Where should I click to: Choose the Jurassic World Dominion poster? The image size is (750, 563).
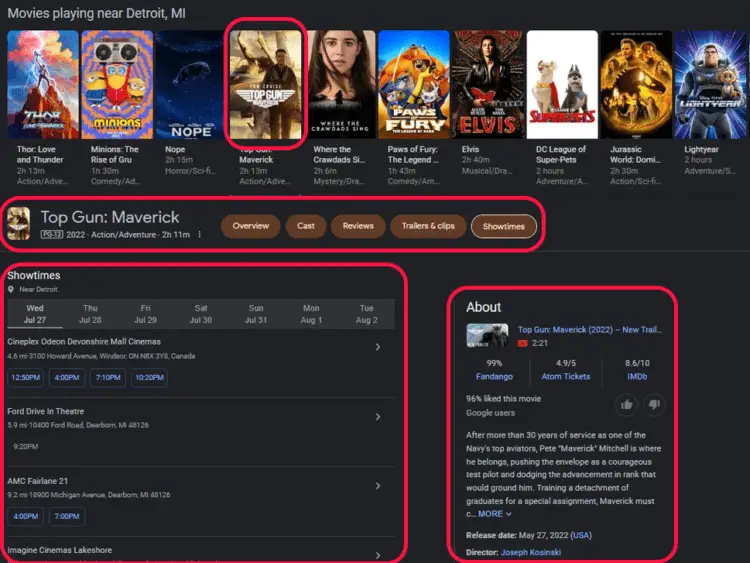click(x=636, y=85)
